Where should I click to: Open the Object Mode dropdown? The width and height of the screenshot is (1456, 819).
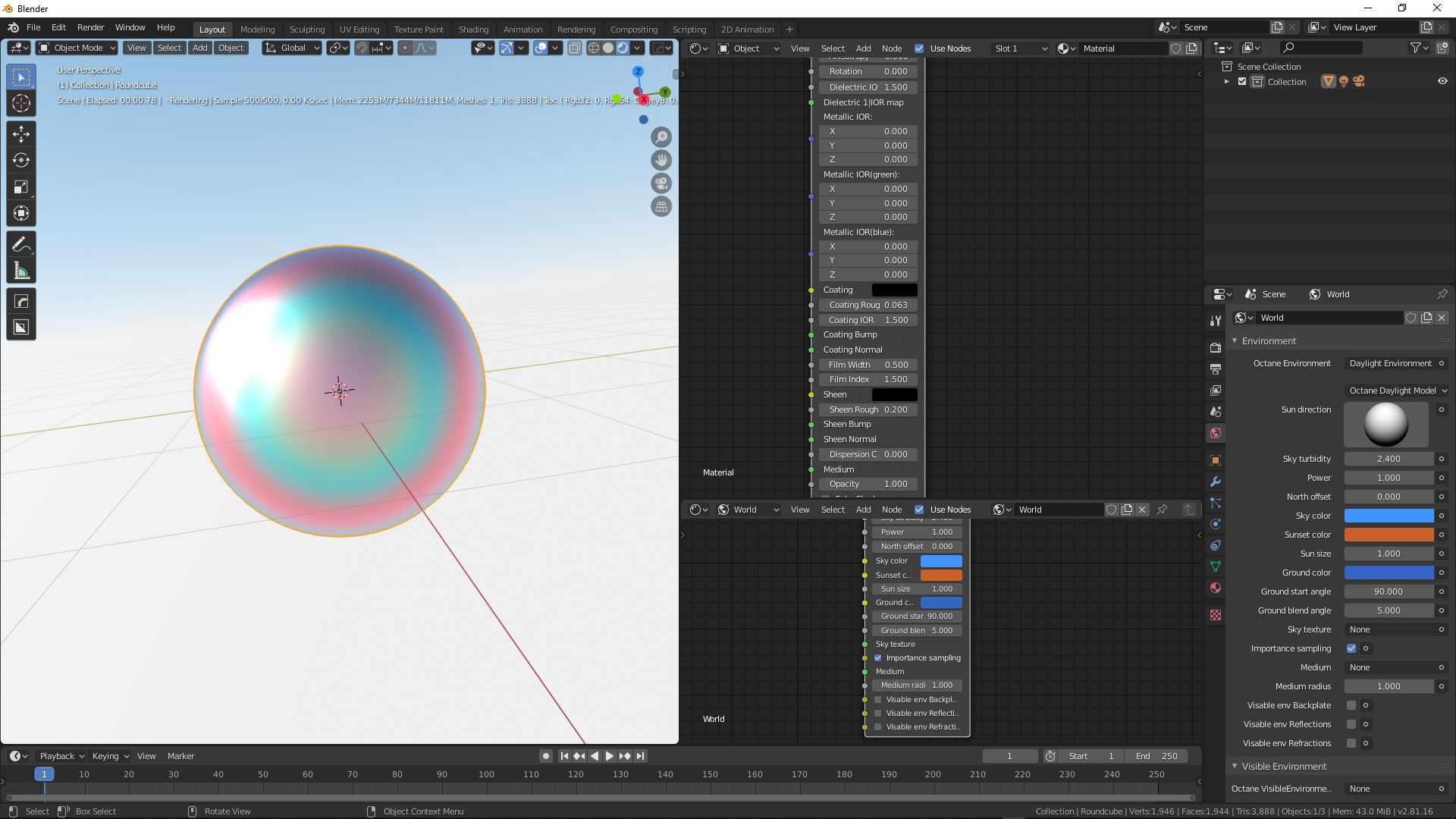coord(77,48)
